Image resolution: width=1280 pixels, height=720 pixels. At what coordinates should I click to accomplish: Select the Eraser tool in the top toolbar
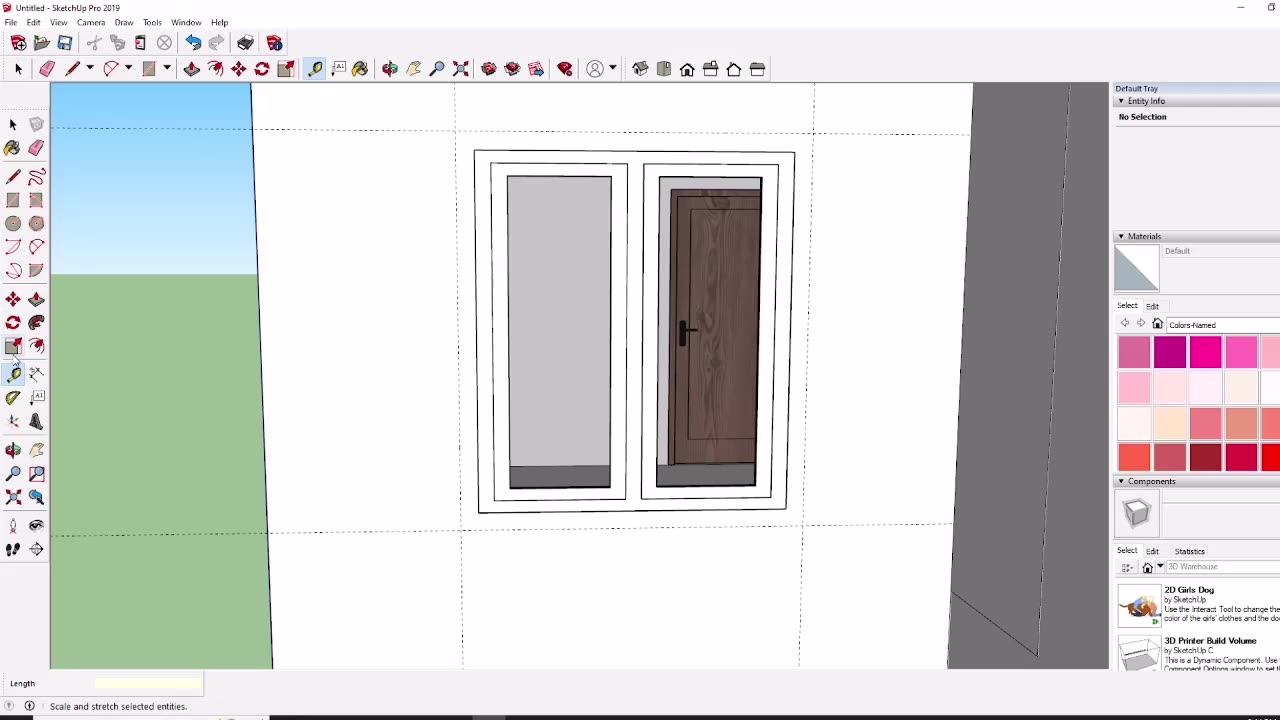point(47,69)
